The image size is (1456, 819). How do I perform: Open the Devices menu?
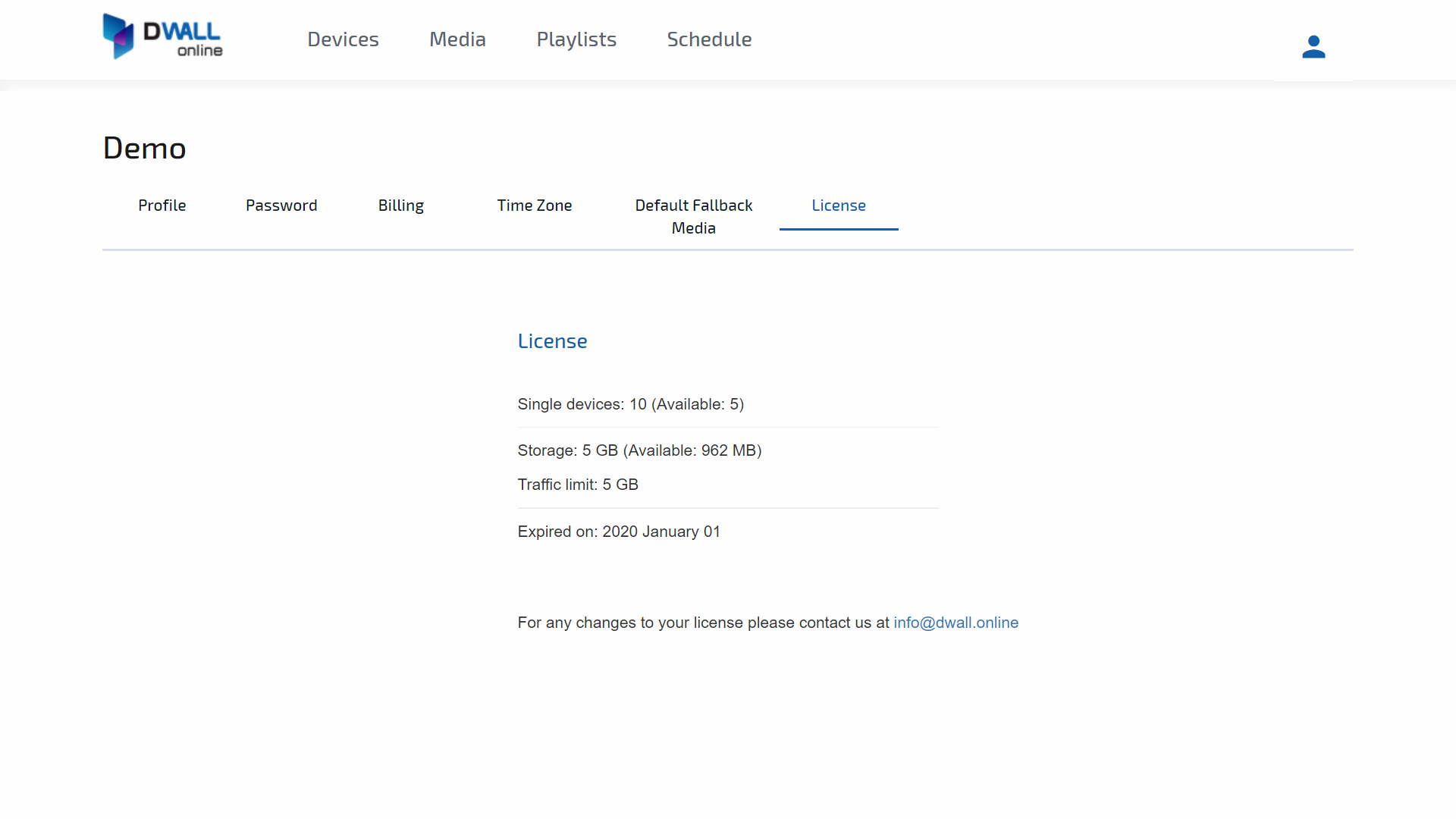(343, 39)
